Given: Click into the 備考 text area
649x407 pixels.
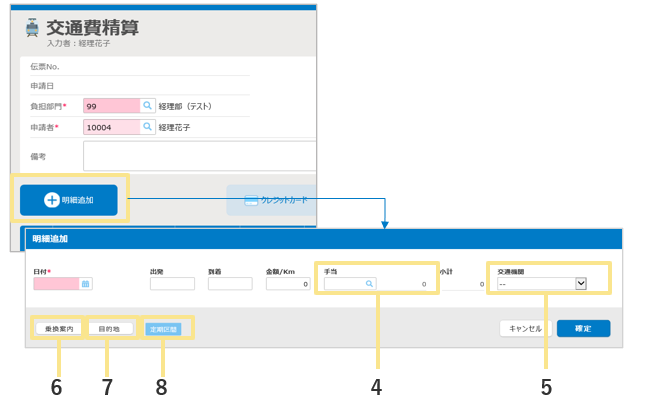Looking at the screenshot, I should pyautogui.click(x=200, y=156).
